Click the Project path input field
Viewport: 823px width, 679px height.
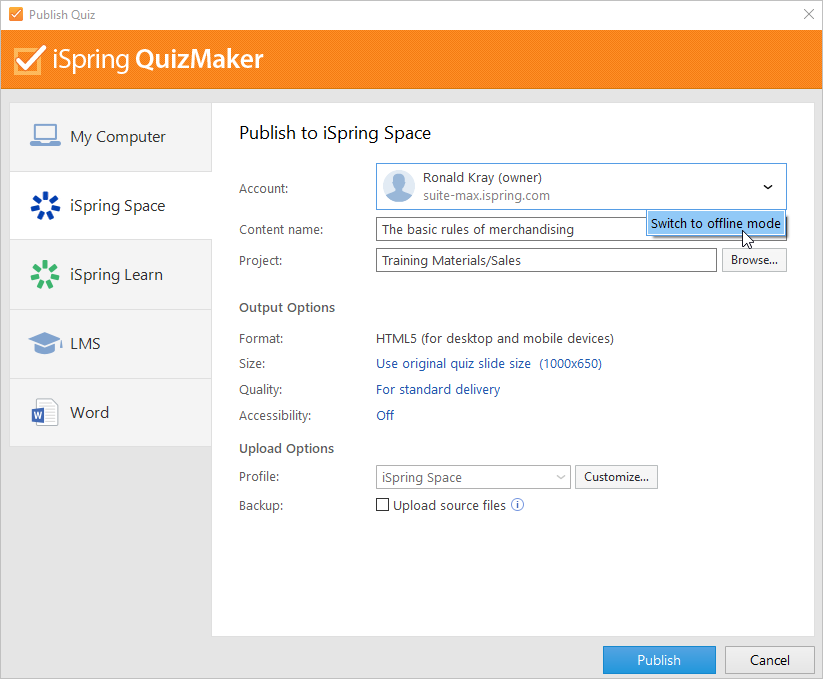click(546, 260)
